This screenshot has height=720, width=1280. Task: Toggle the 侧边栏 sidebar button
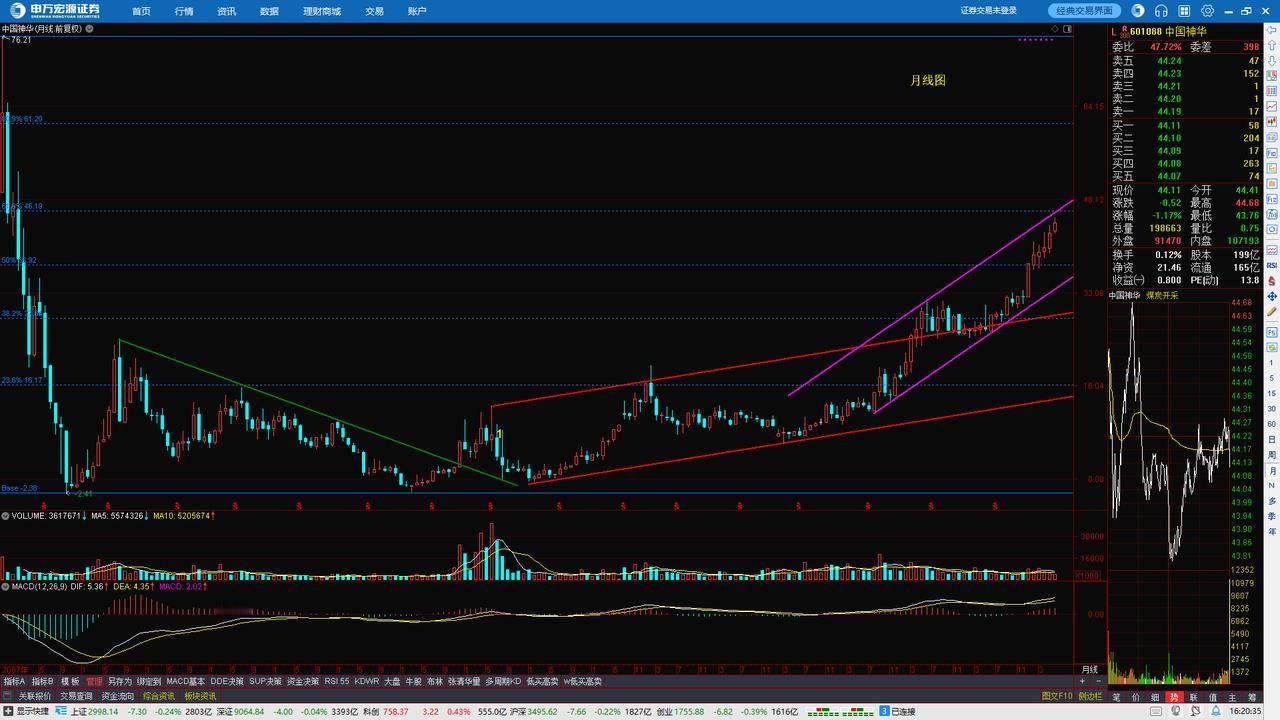[x=1090, y=696]
